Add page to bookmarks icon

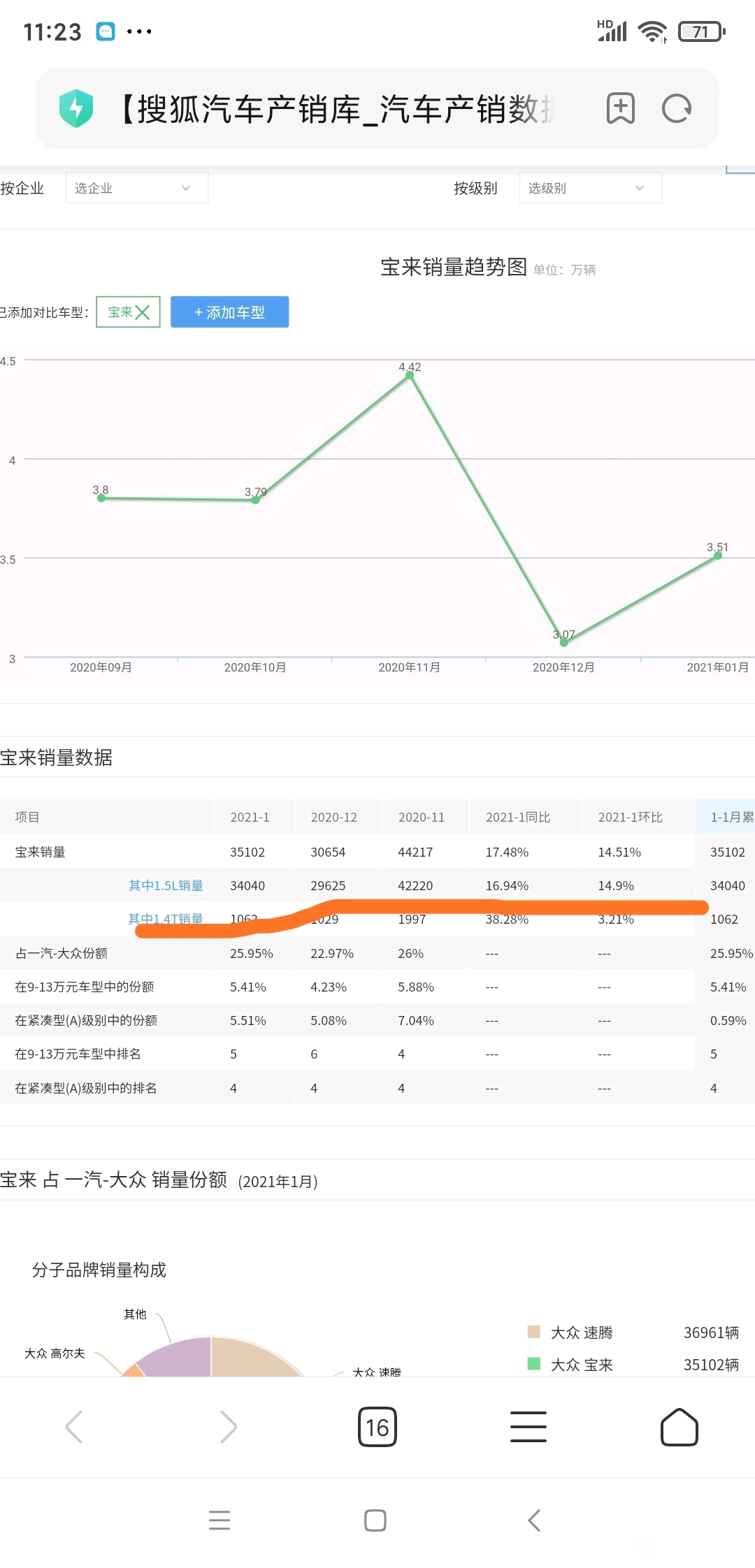click(621, 108)
